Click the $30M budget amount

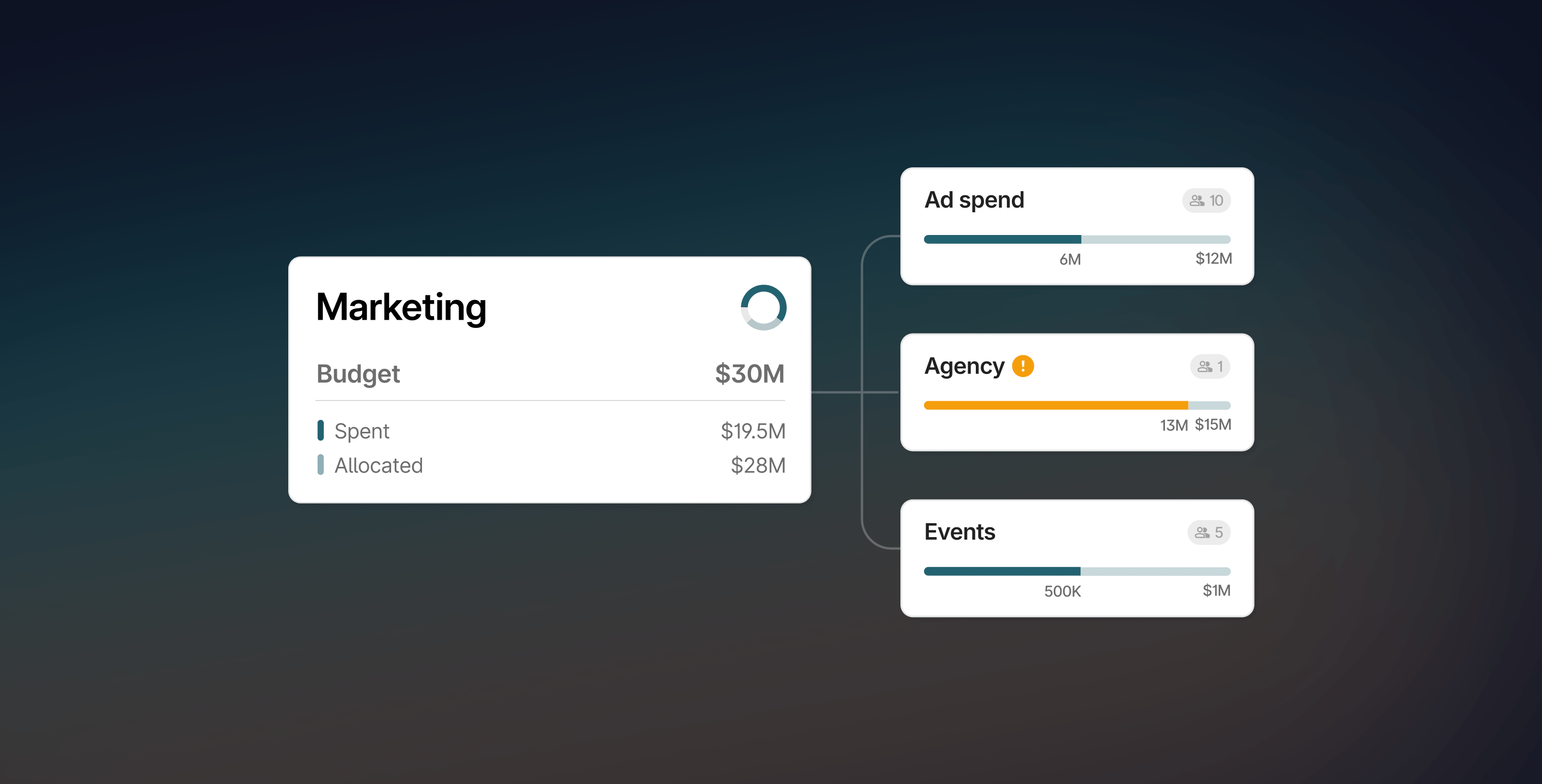pos(750,374)
